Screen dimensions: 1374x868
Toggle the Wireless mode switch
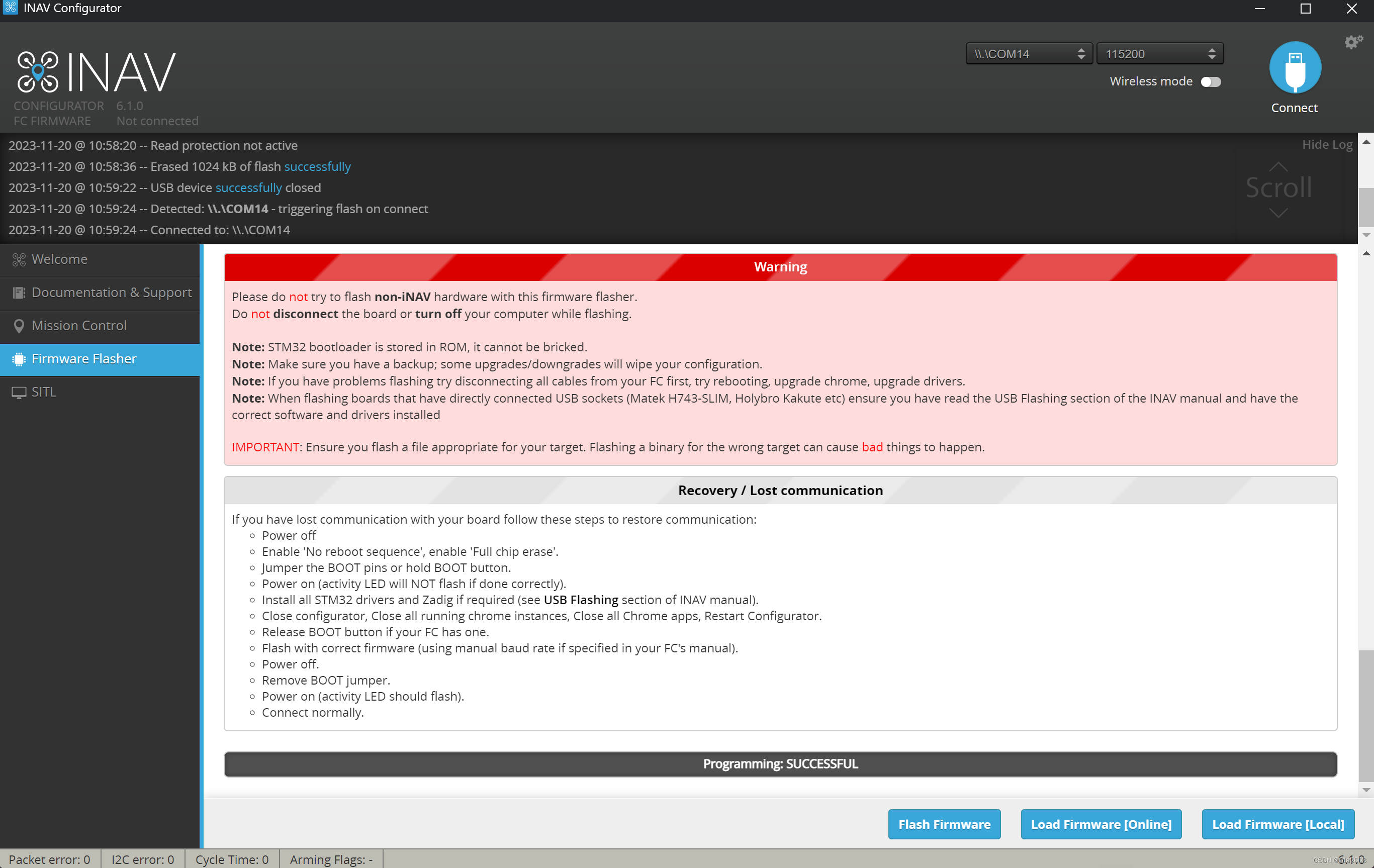coord(1210,82)
